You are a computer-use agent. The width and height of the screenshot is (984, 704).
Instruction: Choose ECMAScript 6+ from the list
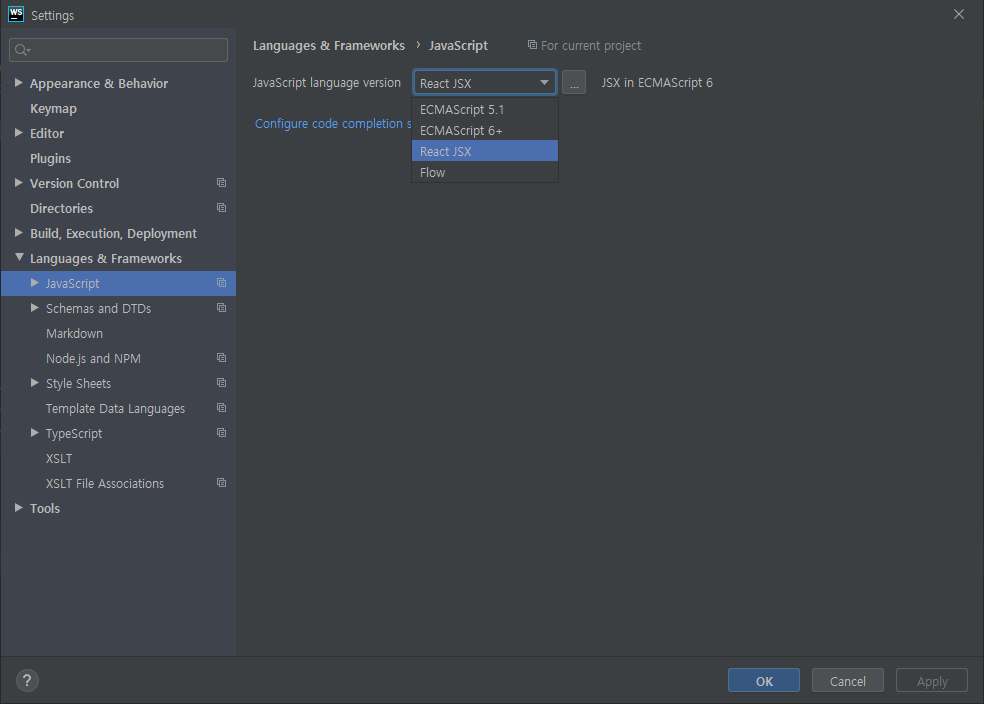coord(484,130)
